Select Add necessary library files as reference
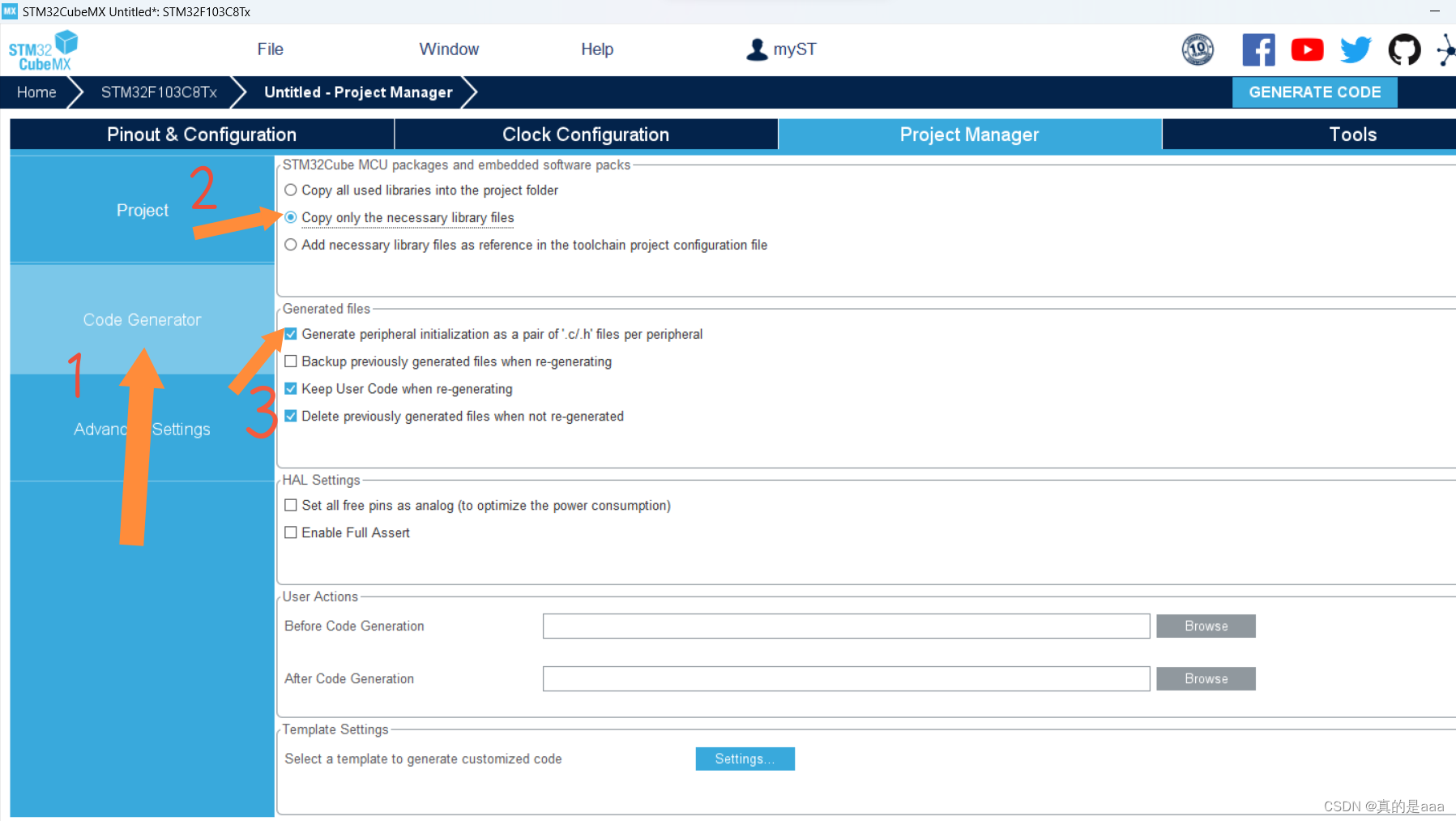 [291, 245]
